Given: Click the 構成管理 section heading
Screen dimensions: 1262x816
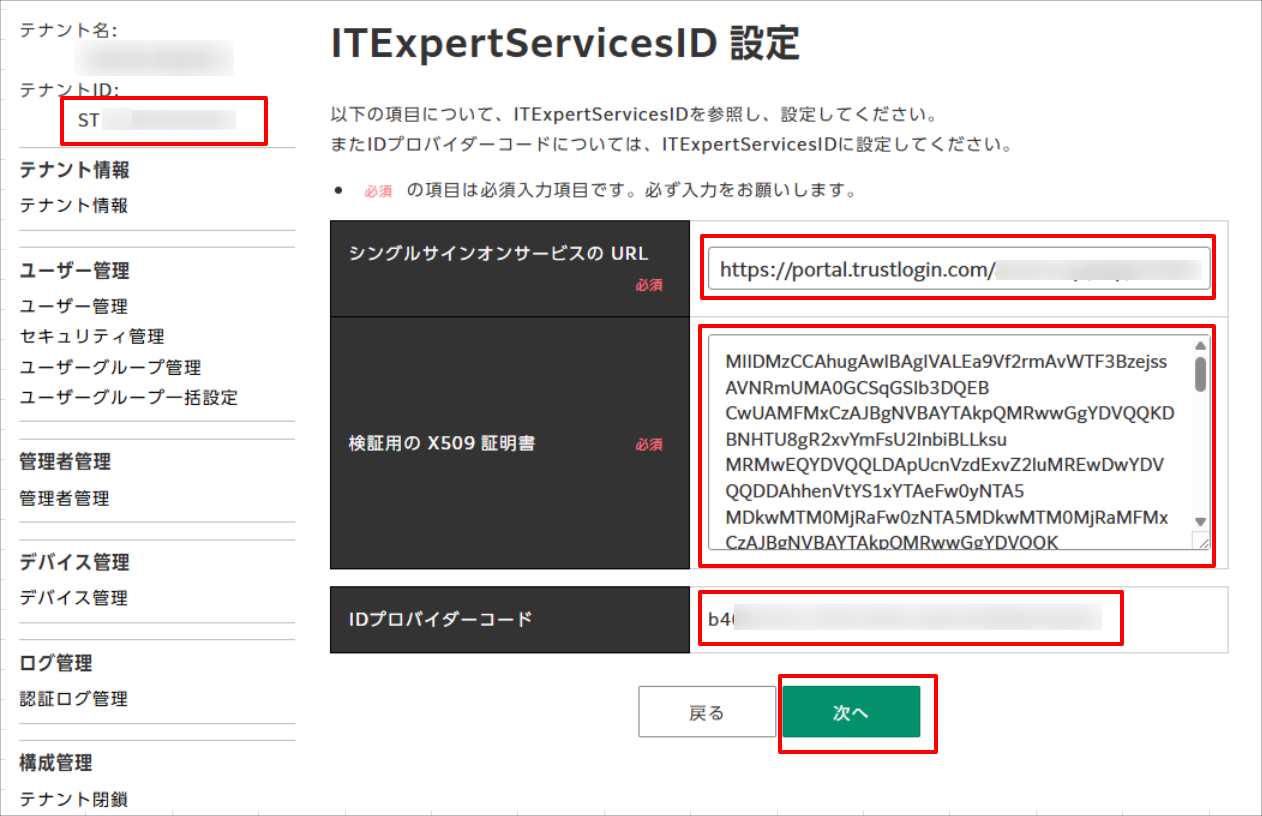Looking at the screenshot, I should [56, 762].
